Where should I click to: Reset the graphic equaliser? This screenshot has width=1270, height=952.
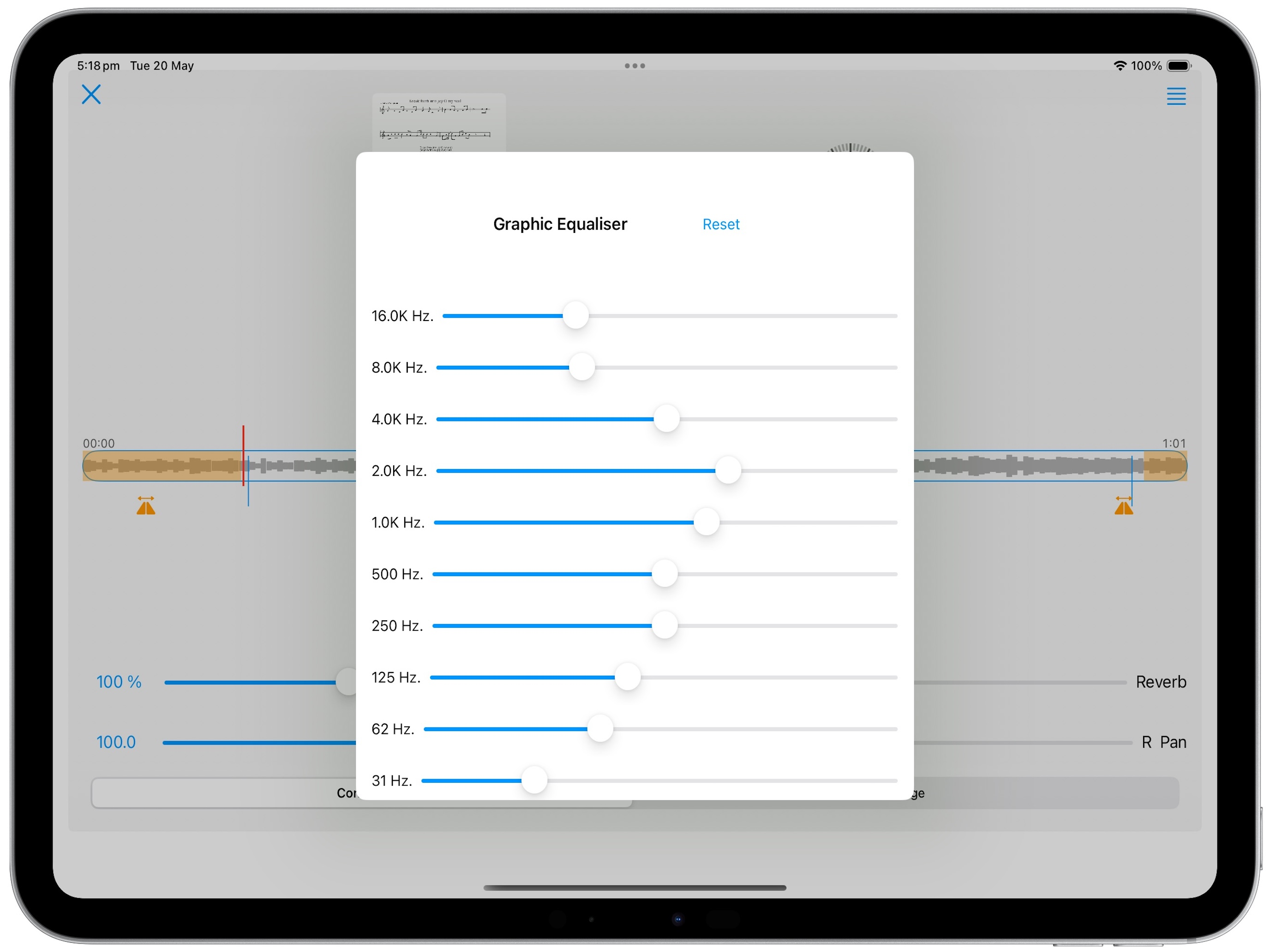(720, 224)
